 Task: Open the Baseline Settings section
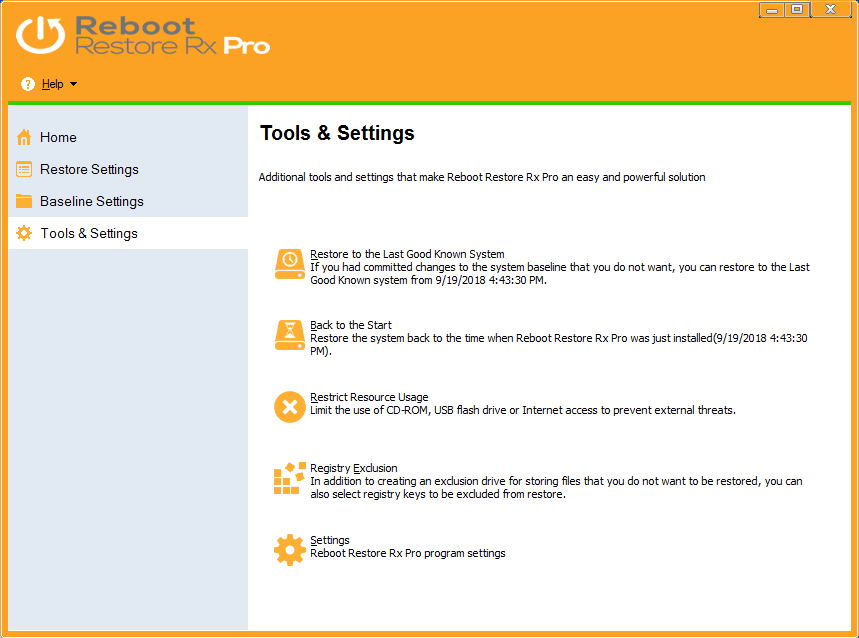[91, 201]
